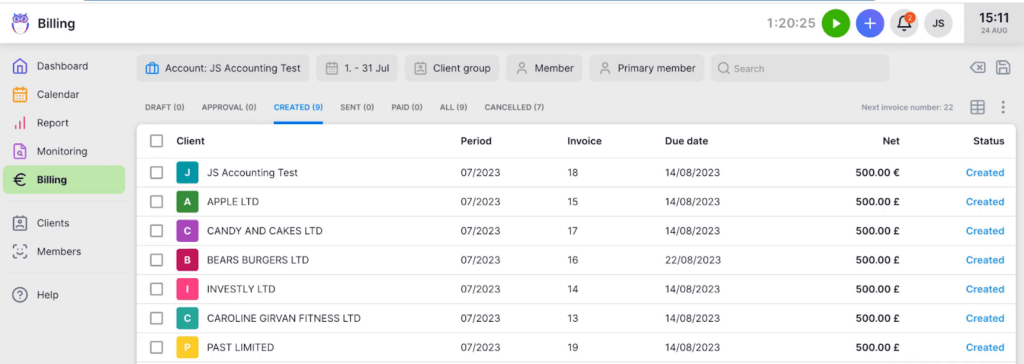
Task: Select Billing in sidebar
Action: (x=63, y=180)
